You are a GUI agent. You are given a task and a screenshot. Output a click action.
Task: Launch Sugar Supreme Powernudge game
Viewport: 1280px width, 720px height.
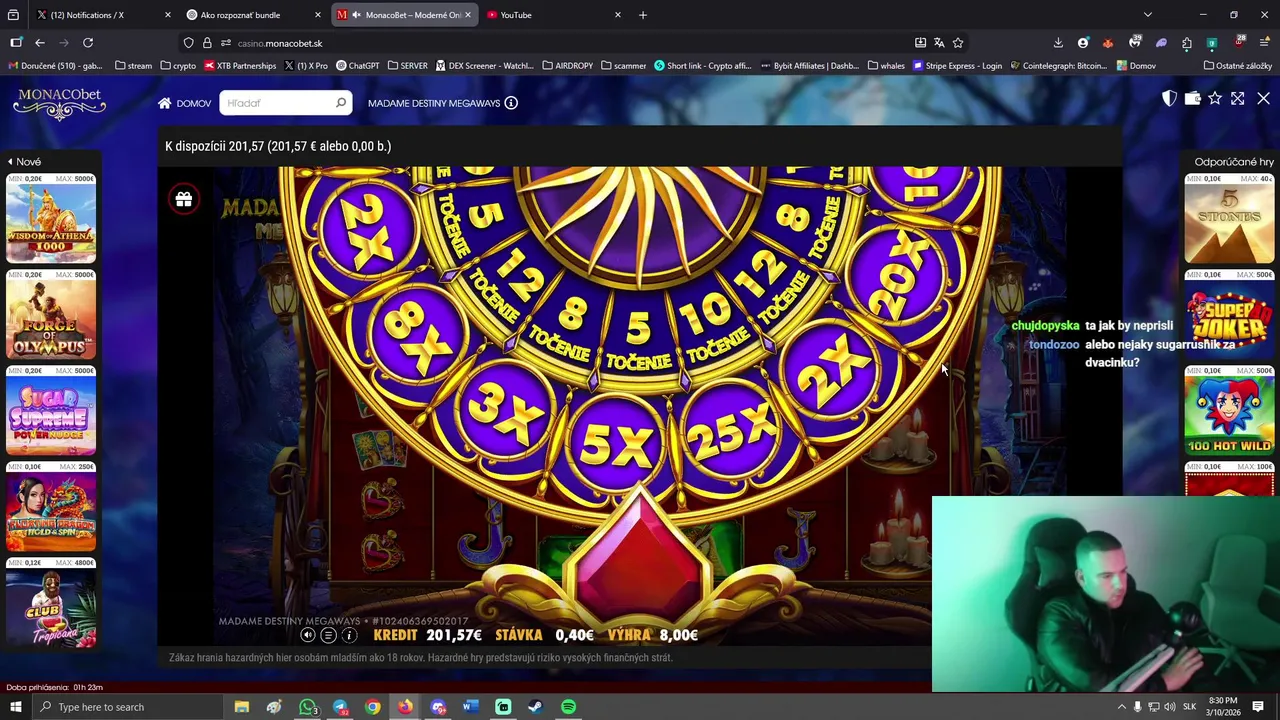tap(51, 410)
